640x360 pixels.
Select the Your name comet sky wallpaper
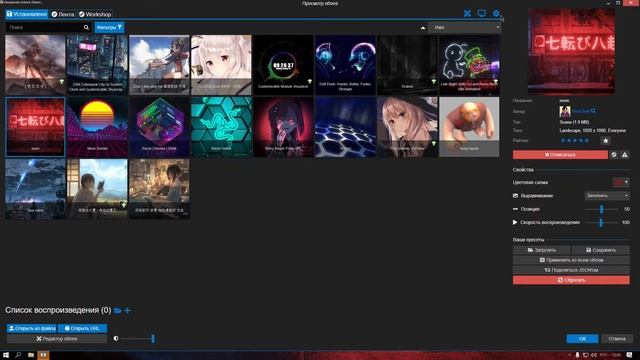pyautogui.click(x=35, y=189)
